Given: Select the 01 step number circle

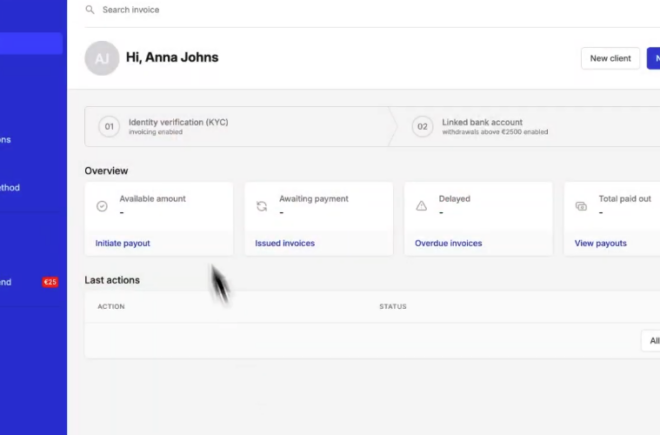Looking at the screenshot, I should click(x=108, y=127).
